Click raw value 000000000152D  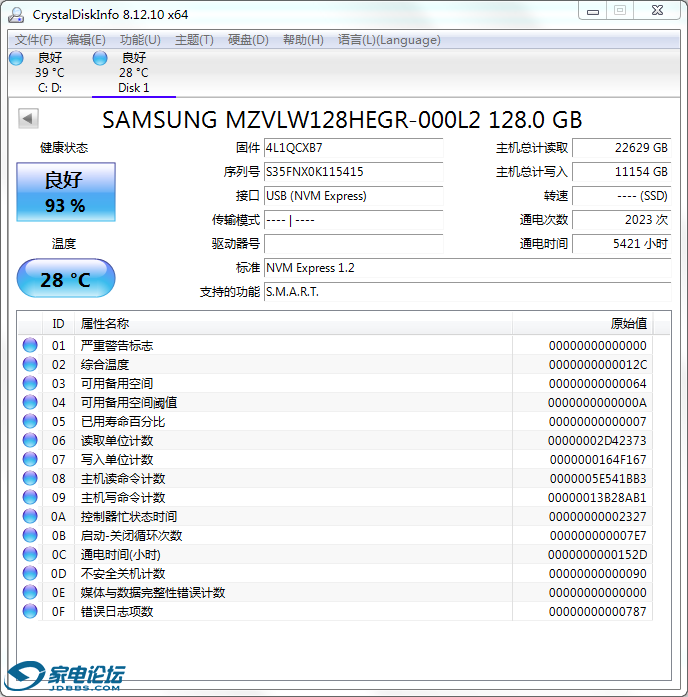pos(597,555)
